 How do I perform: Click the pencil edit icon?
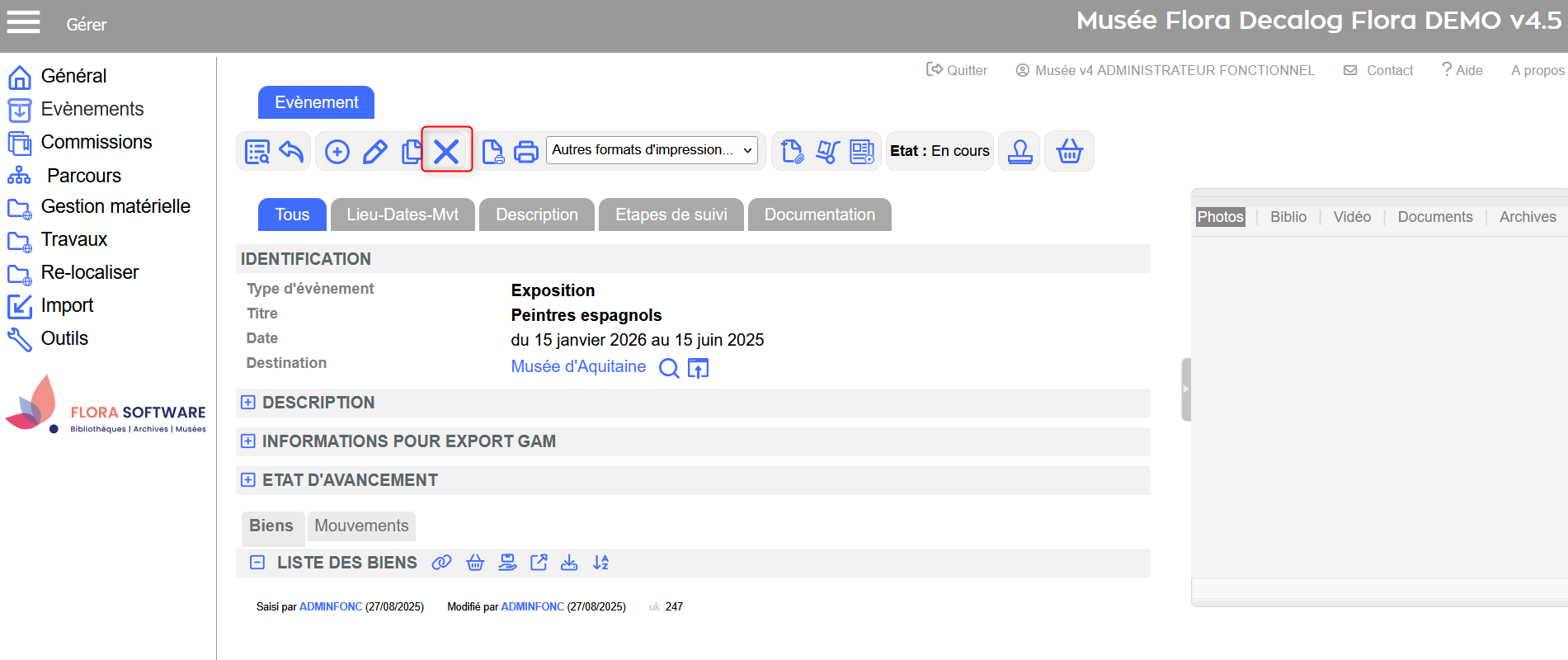[x=375, y=152]
